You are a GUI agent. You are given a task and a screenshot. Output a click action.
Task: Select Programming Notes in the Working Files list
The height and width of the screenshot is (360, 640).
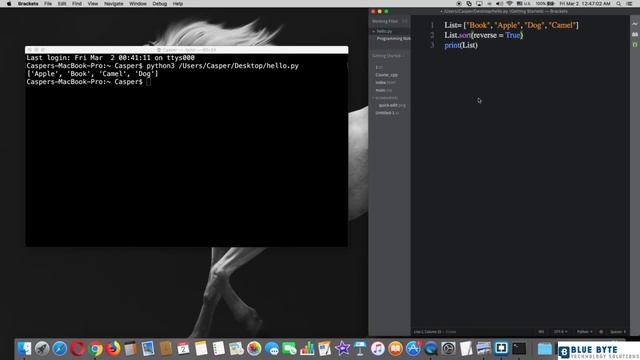coord(393,38)
